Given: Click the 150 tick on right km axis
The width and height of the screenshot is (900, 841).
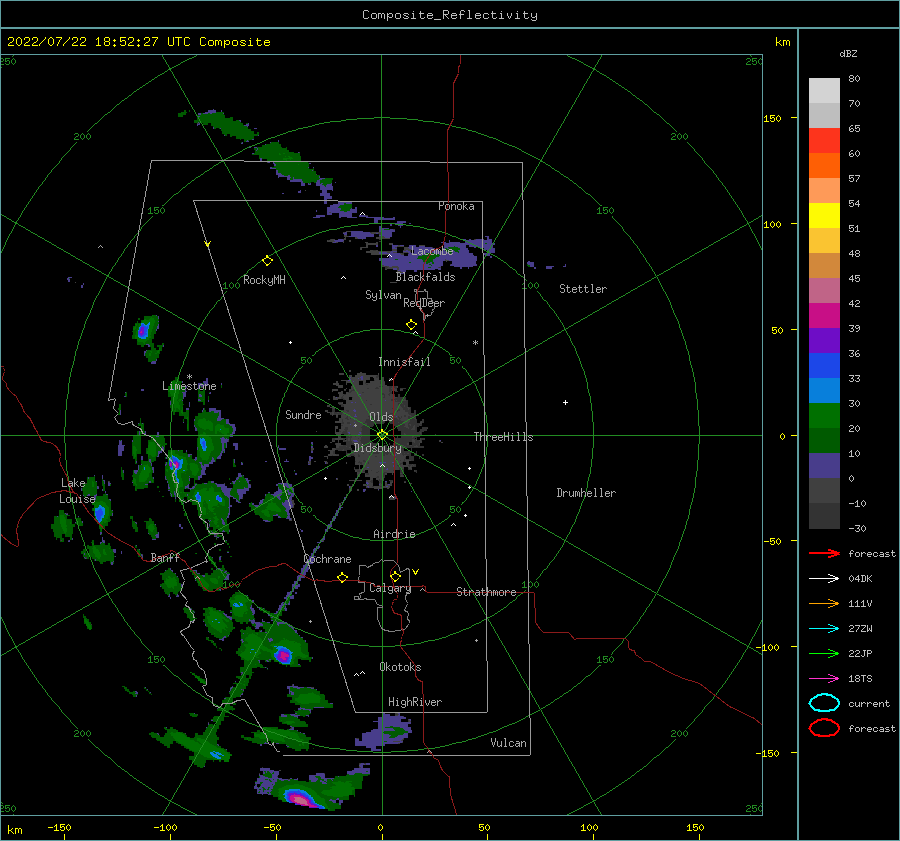Looking at the screenshot, I should [x=772, y=118].
